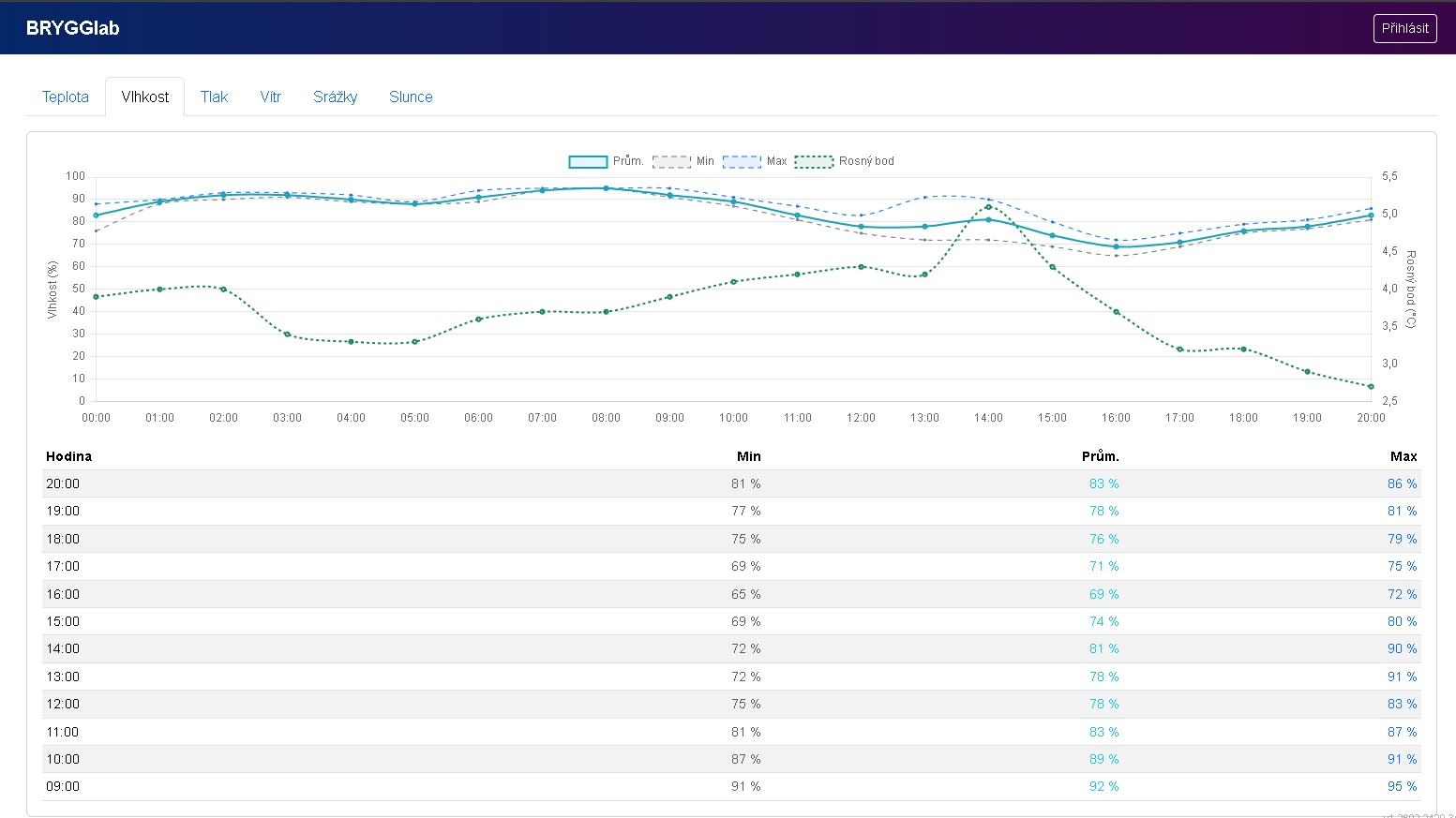Image resolution: width=1456 pixels, height=818 pixels.
Task: Switch to the Teplota tab
Action: click(x=66, y=97)
